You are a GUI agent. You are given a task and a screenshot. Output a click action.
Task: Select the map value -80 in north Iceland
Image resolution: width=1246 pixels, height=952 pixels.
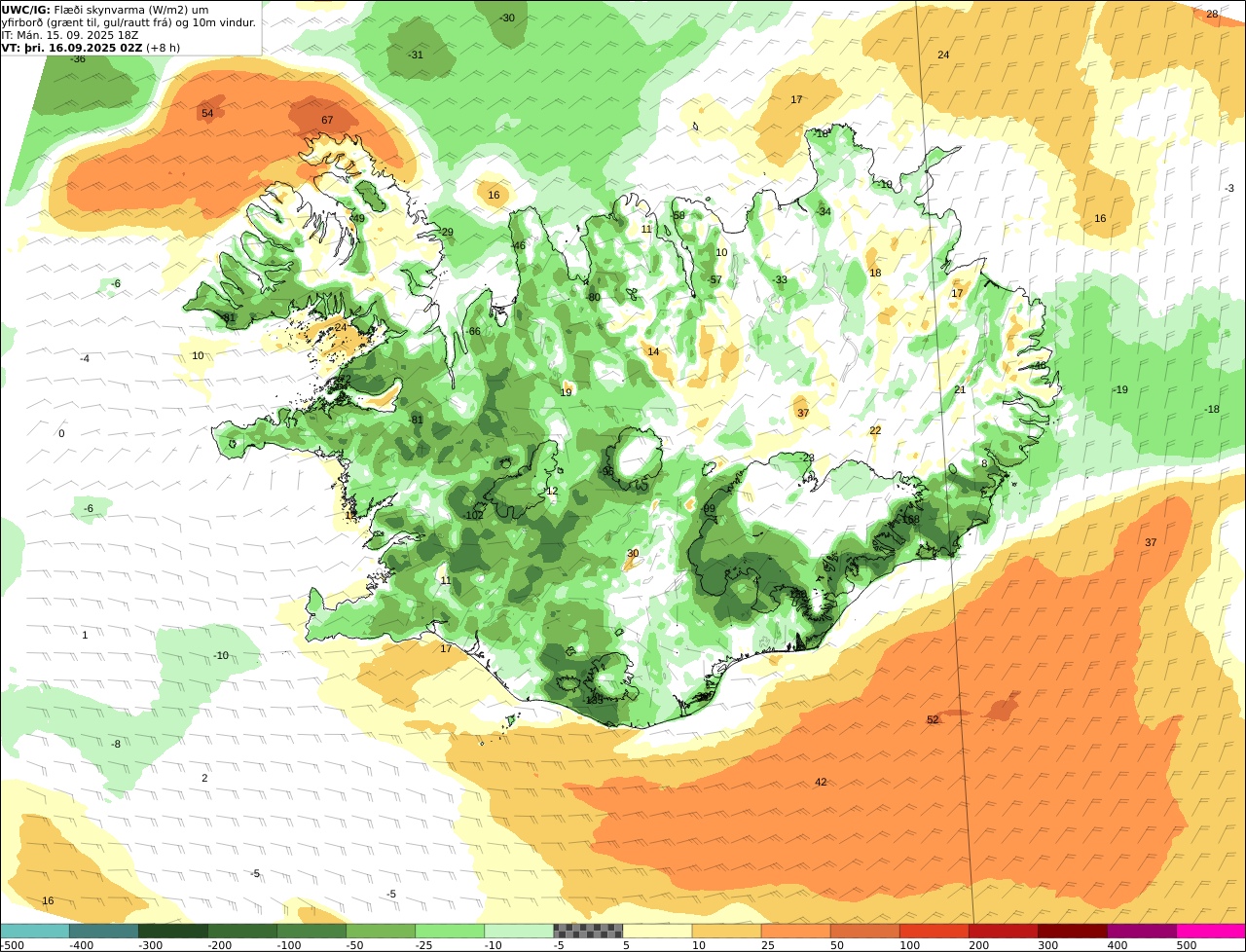593,297
